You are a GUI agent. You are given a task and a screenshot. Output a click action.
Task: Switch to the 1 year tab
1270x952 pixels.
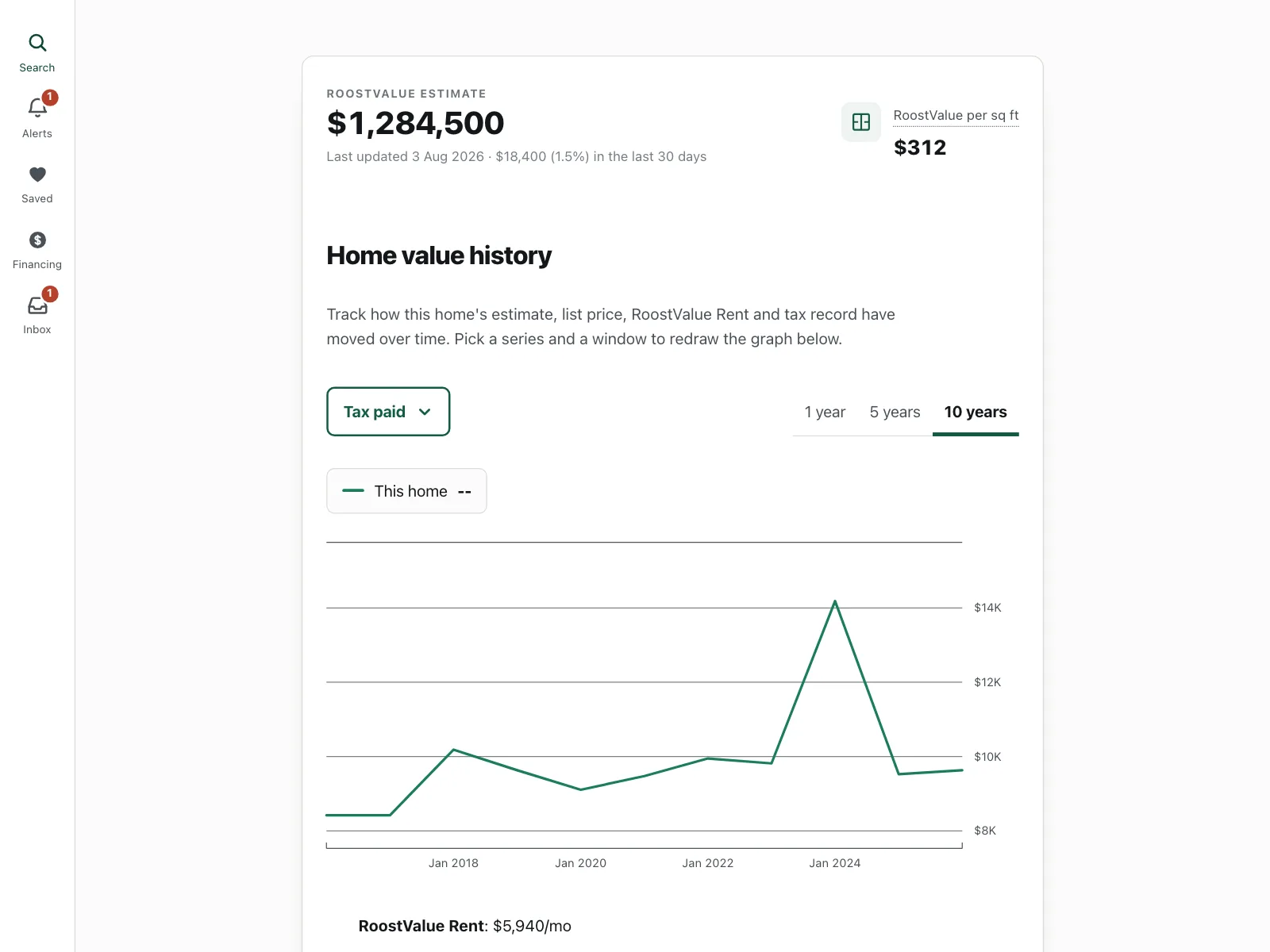(825, 413)
